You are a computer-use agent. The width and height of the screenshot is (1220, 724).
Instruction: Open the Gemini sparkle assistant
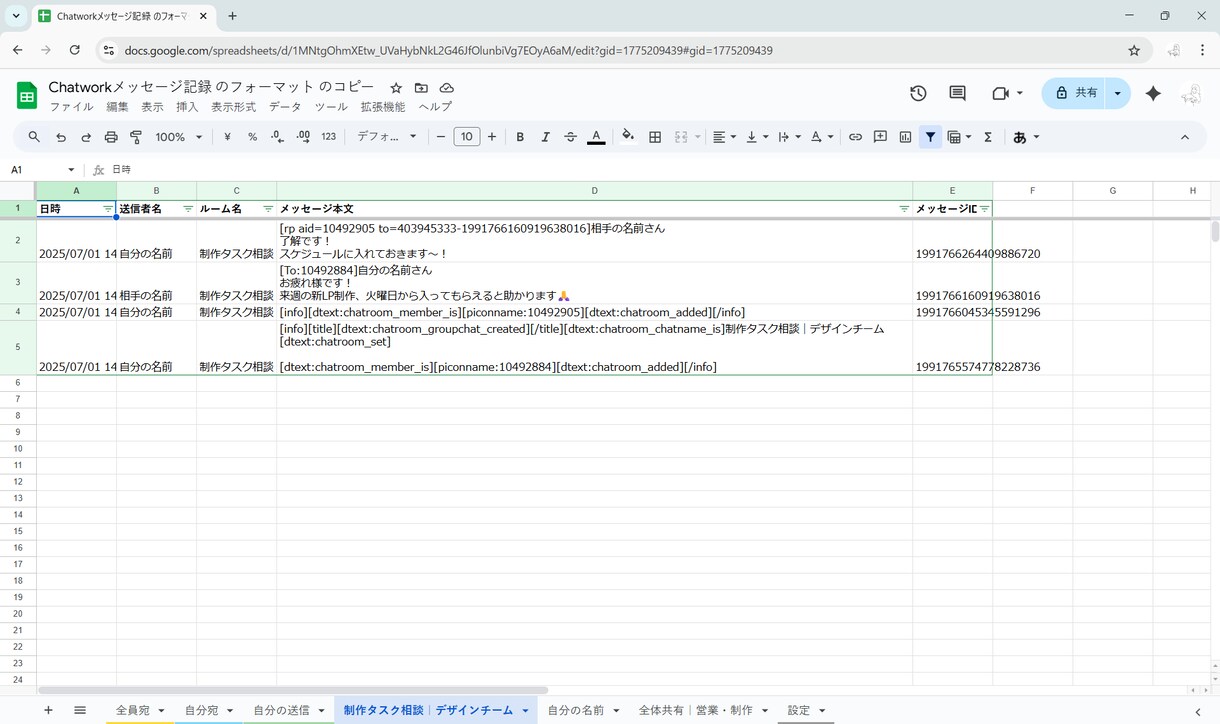[x=1153, y=93]
